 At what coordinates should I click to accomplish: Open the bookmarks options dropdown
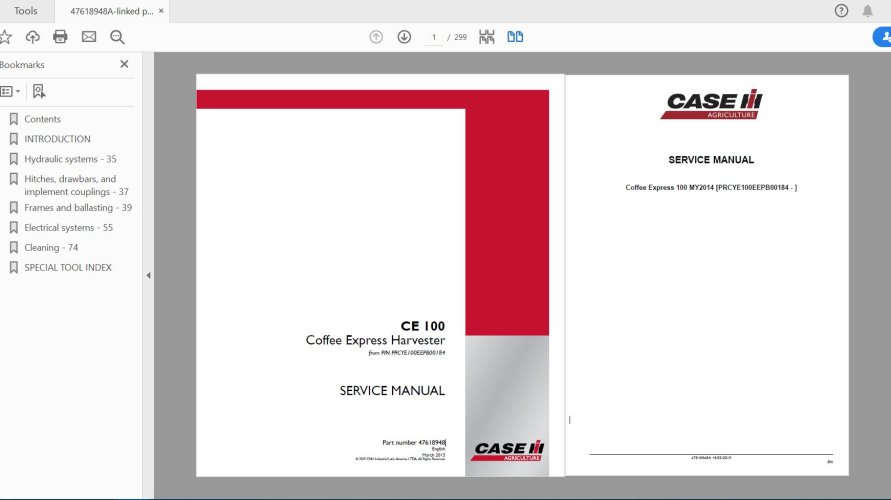[10, 91]
